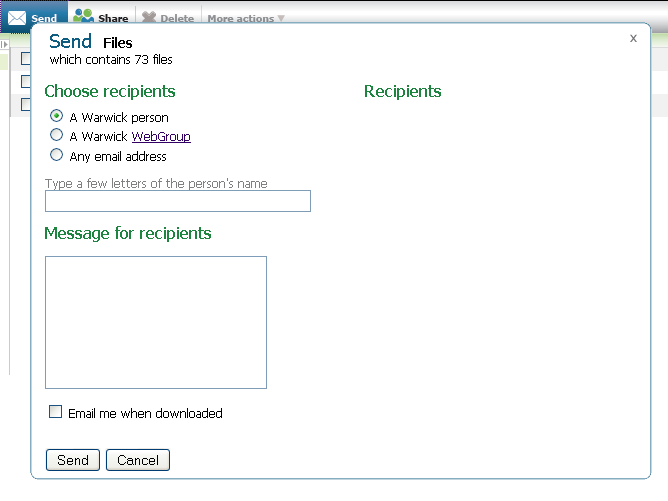The width and height of the screenshot is (668, 501).
Task: Focus the person's name text field
Action: [x=177, y=201]
